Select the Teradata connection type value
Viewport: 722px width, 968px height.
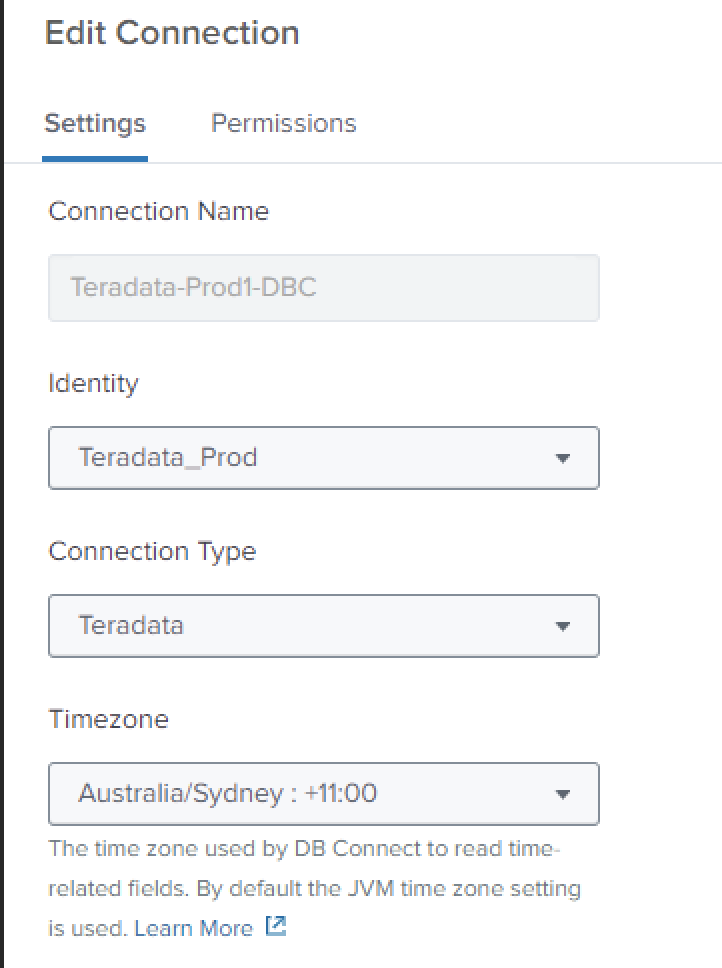(x=131, y=626)
